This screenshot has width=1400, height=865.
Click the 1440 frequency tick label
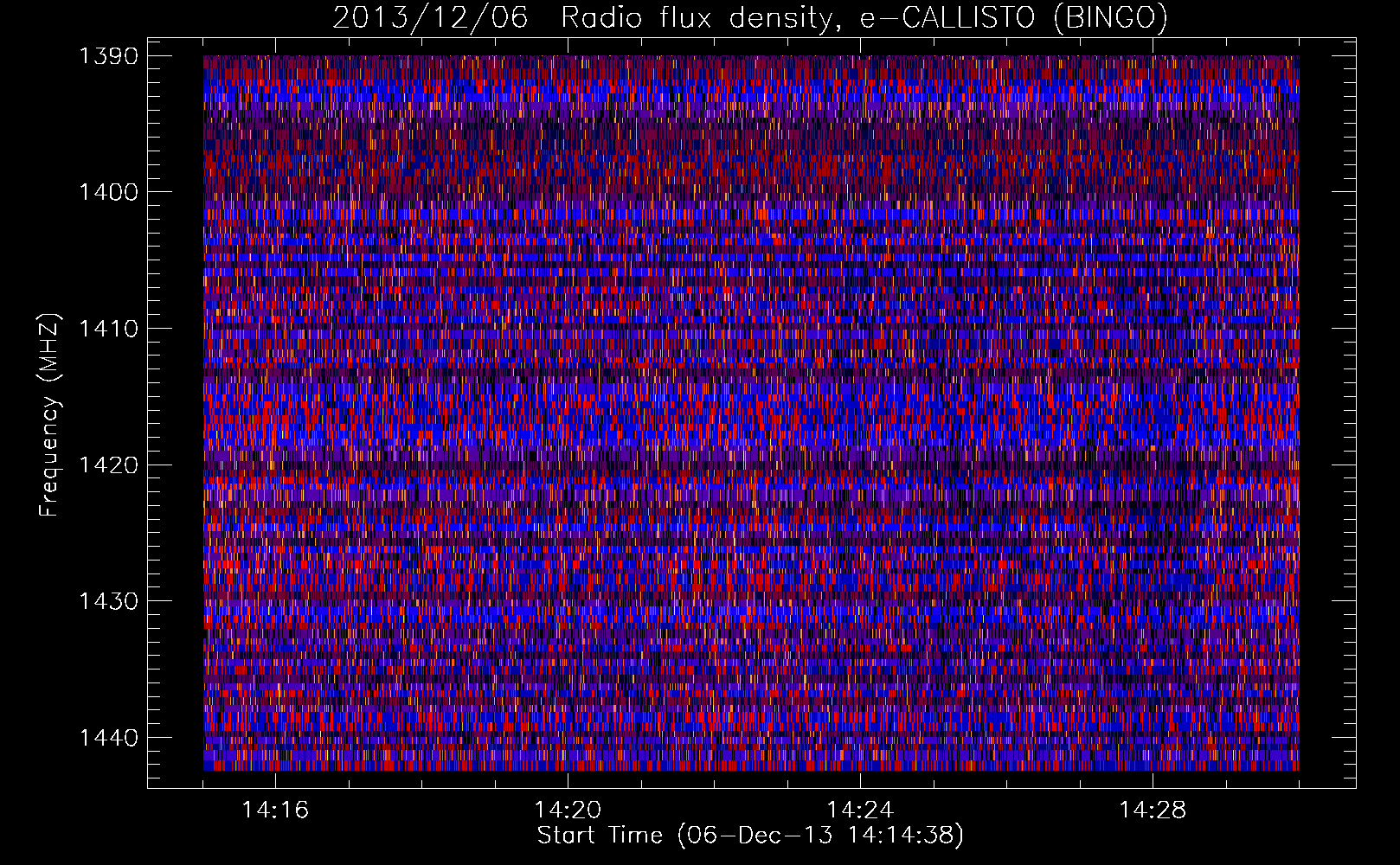point(108,738)
